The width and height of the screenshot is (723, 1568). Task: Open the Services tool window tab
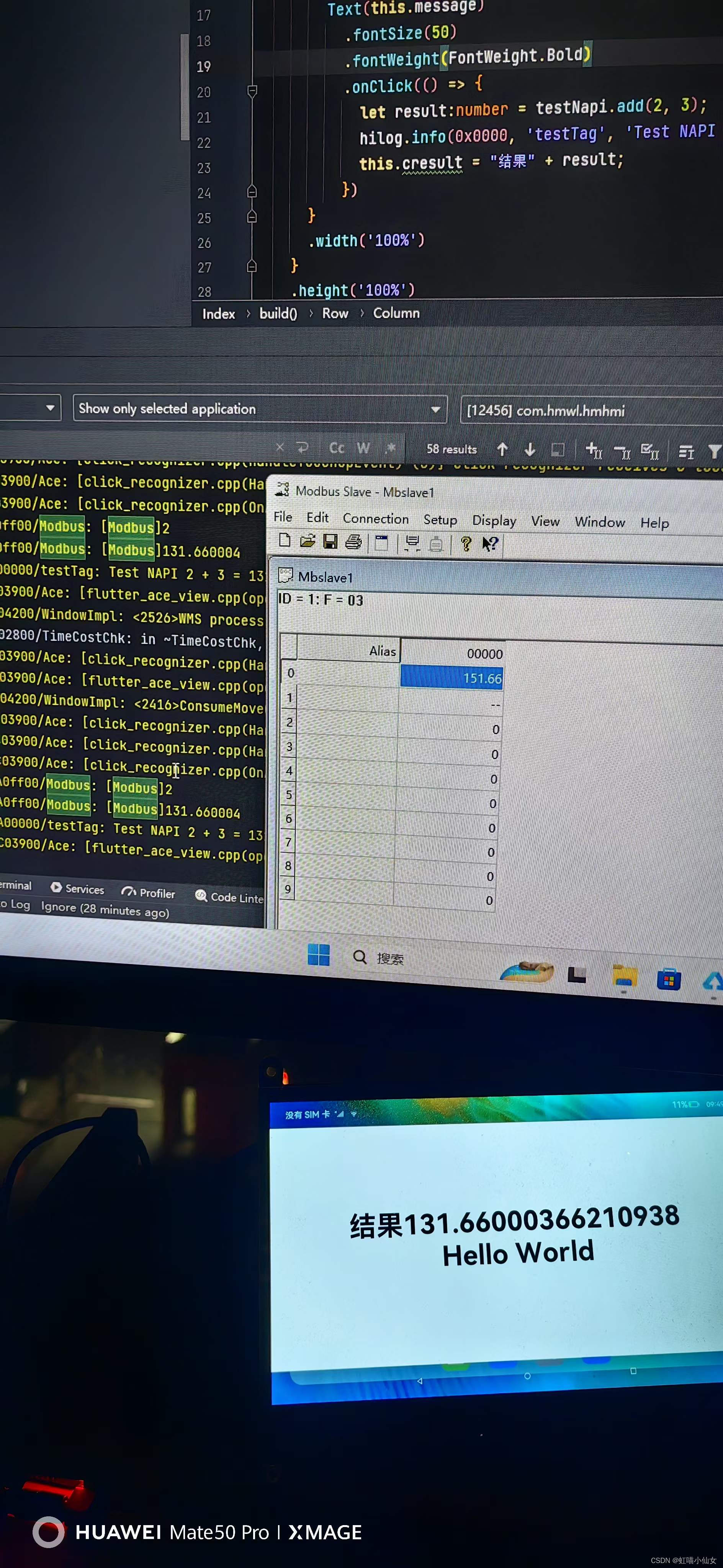[77, 889]
